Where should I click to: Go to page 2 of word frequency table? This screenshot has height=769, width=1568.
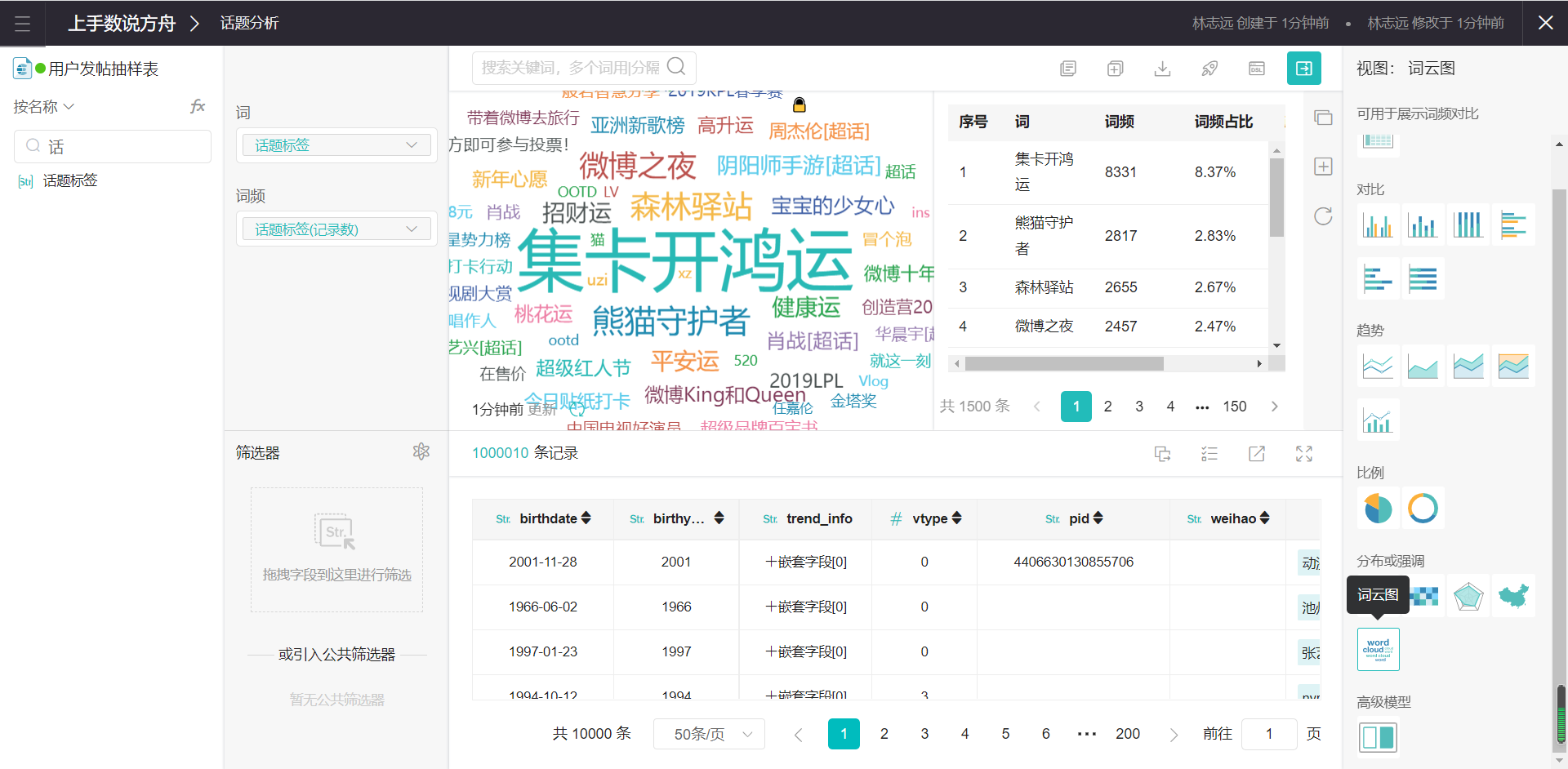tap(1108, 407)
